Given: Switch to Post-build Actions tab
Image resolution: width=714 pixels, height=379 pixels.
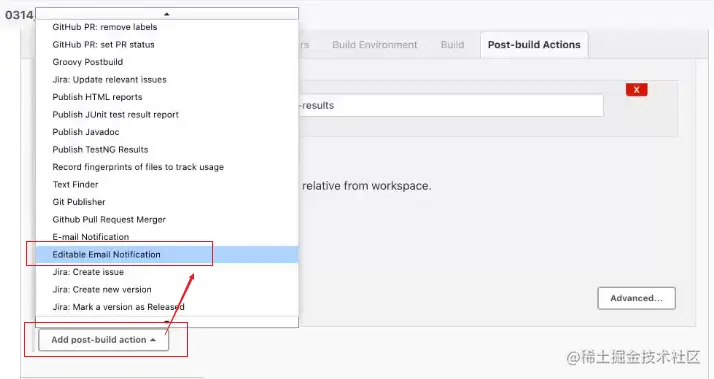Looking at the screenshot, I should coord(534,45).
